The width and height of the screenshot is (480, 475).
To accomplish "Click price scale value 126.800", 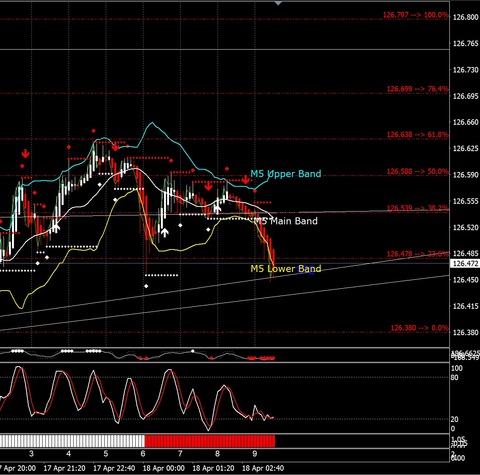I will pos(466,17).
